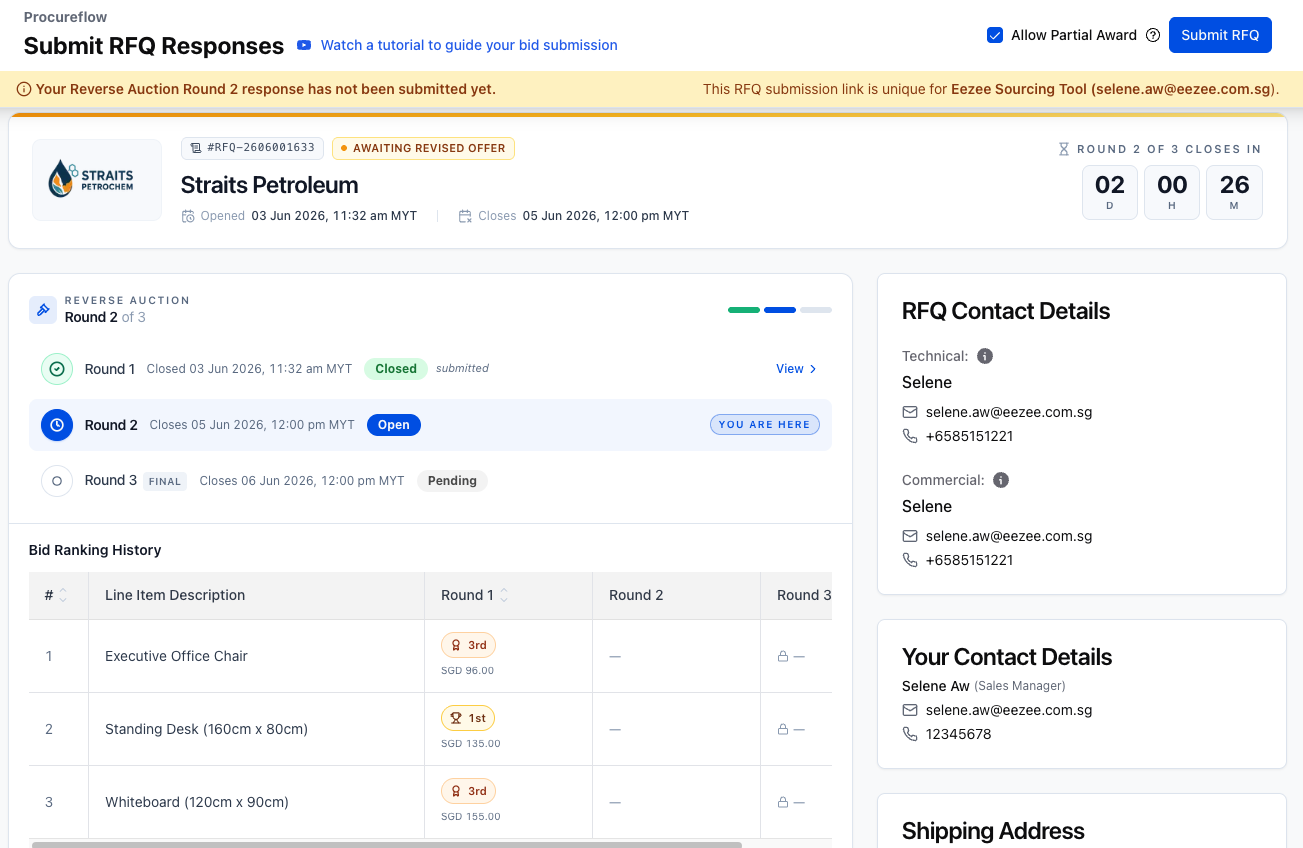The width and height of the screenshot is (1303, 848).
Task: Click the RFQ number tag icon
Action: tap(196, 148)
